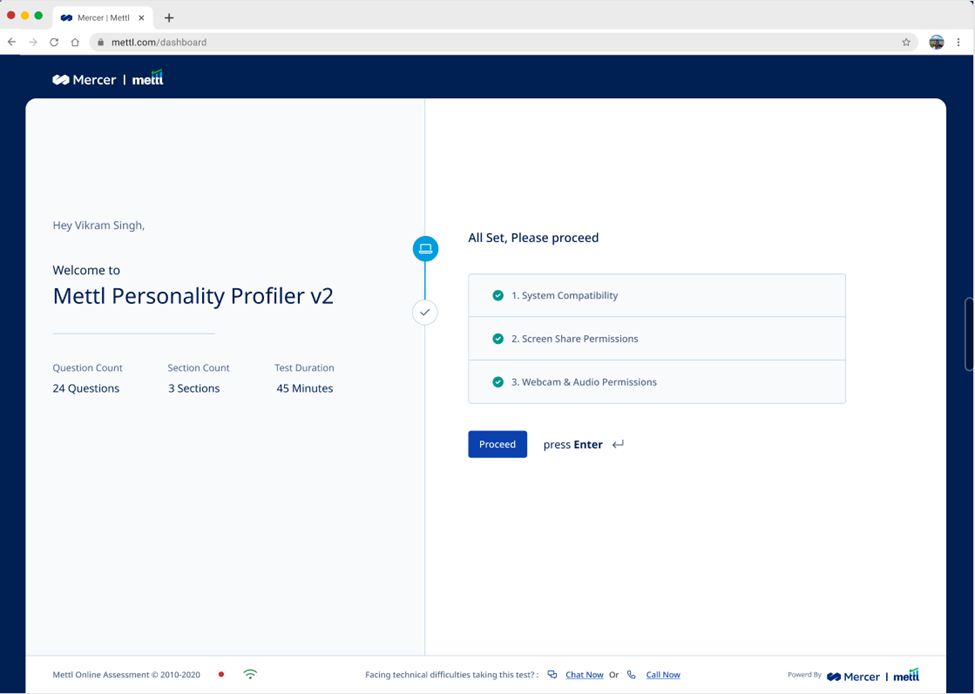Open the Chat Now support link
975x694 pixels.
click(x=585, y=675)
